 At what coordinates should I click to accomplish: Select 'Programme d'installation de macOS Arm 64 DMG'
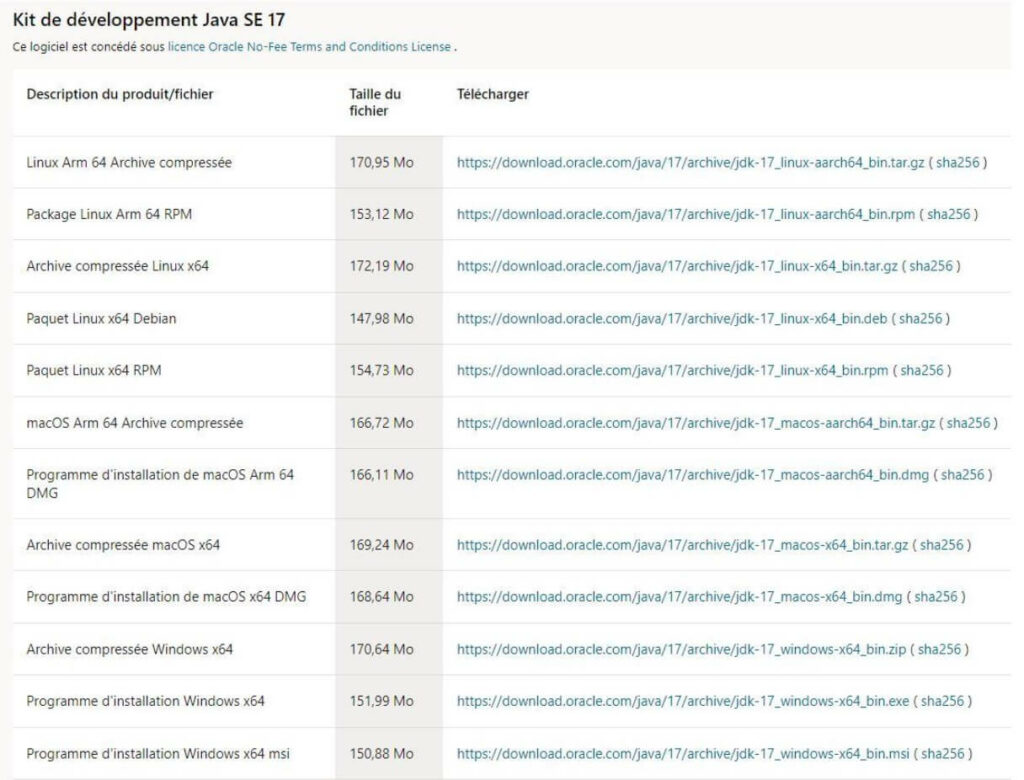(x=160, y=484)
